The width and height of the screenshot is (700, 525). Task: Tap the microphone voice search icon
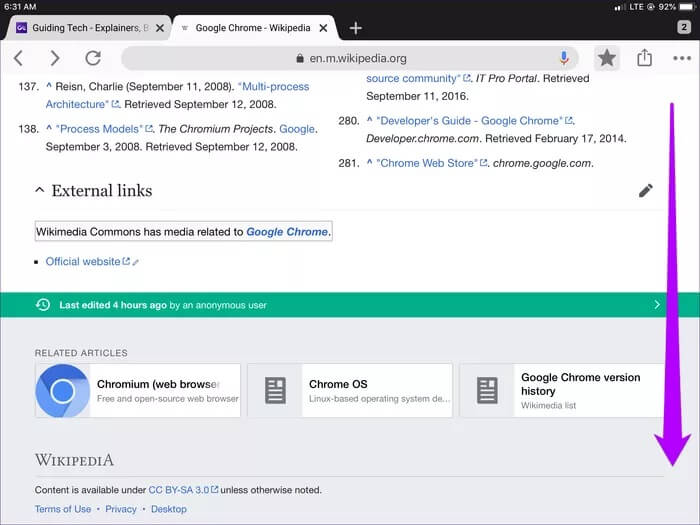(x=564, y=58)
